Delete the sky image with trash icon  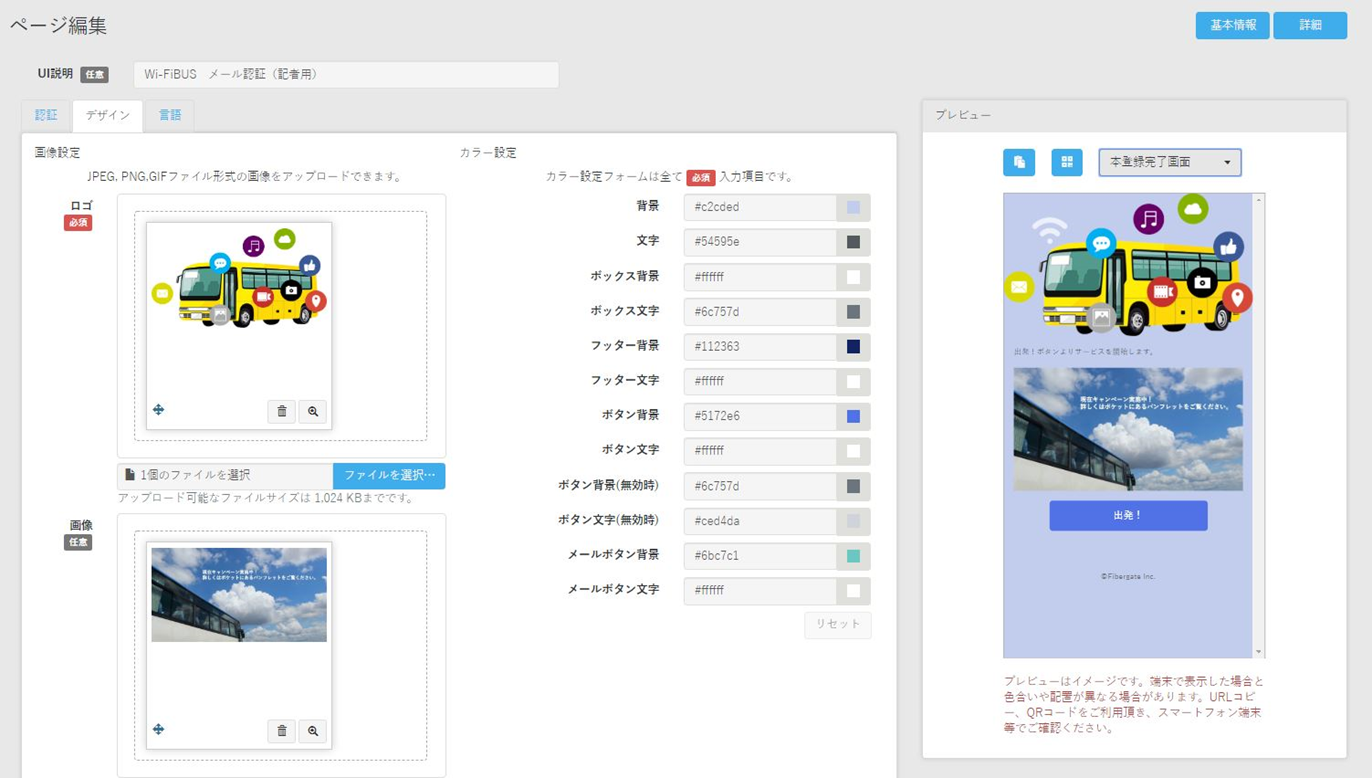coord(281,731)
